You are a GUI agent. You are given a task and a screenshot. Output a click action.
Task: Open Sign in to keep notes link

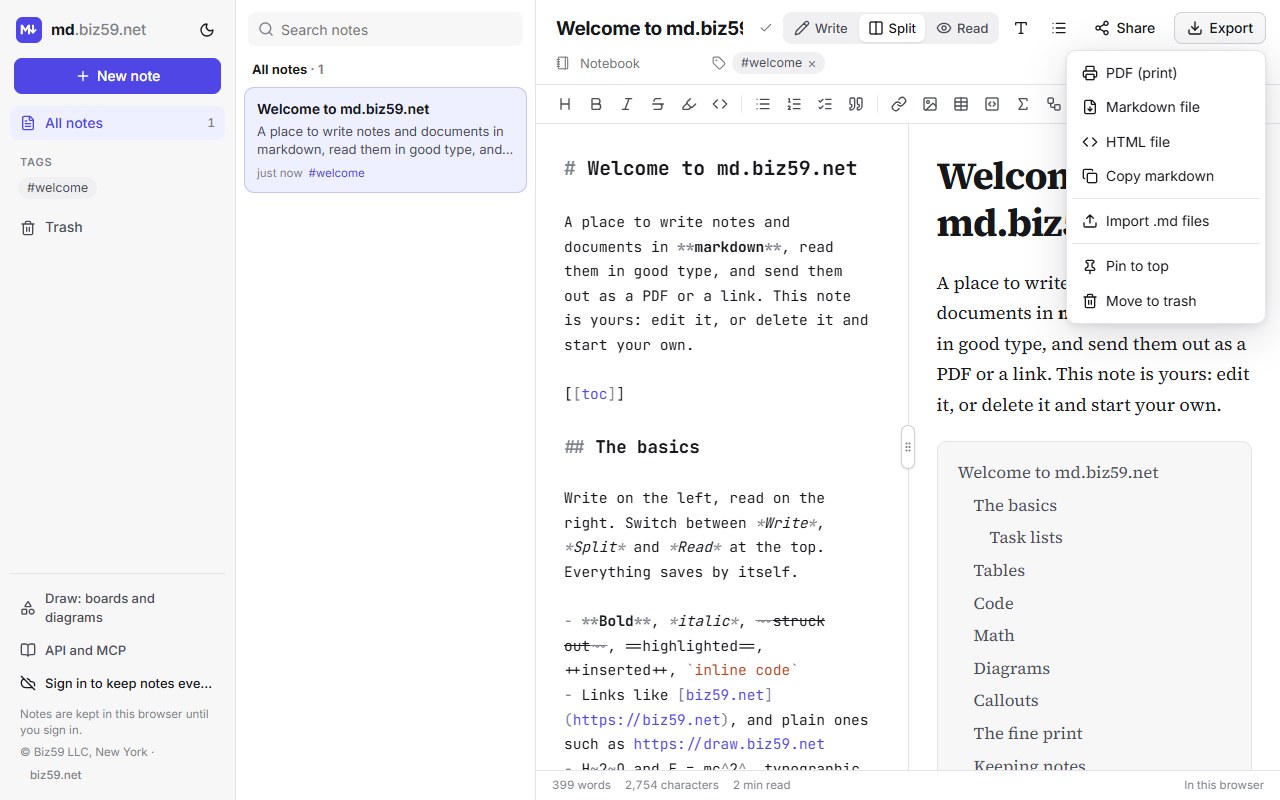[x=117, y=683]
